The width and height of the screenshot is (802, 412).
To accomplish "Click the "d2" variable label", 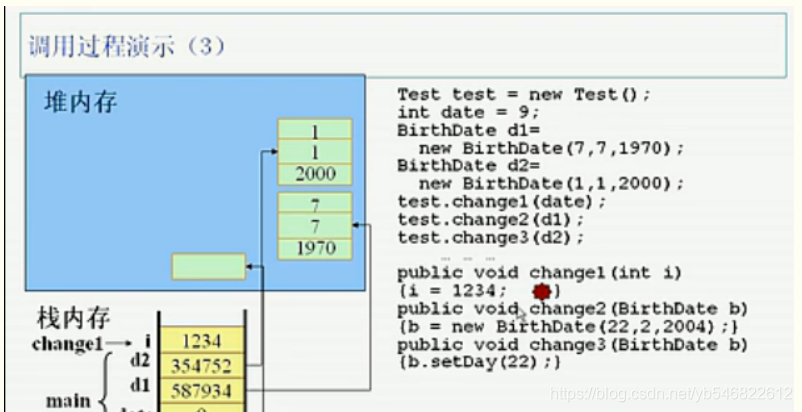I will (x=140, y=360).
